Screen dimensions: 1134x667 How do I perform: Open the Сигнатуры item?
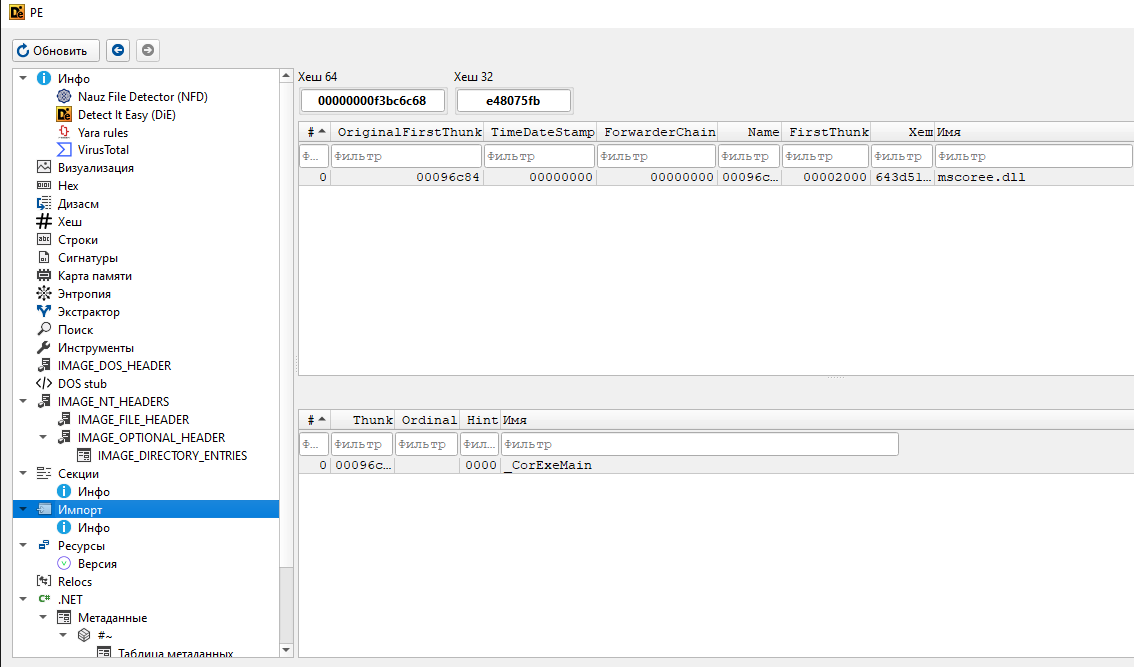pyautogui.click(x=88, y=258)
